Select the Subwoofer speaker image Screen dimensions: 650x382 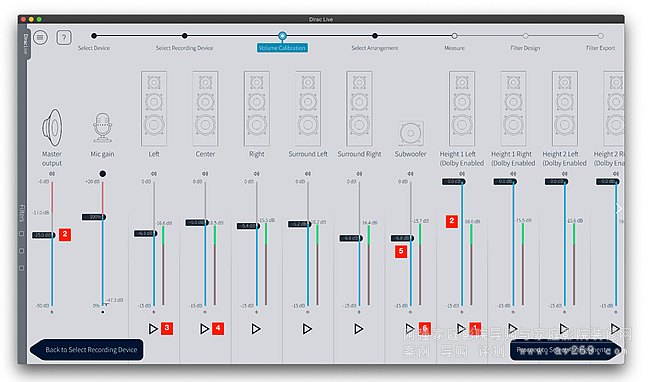[x=410, y=133]
